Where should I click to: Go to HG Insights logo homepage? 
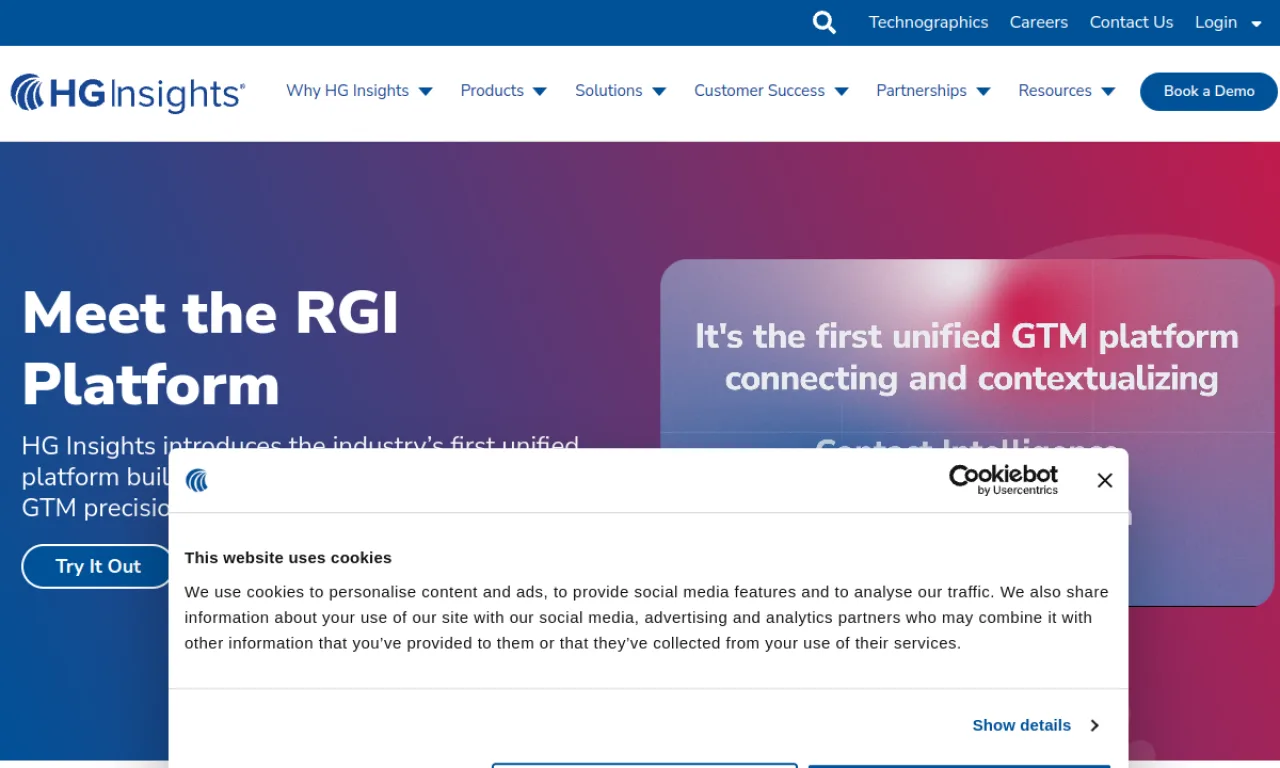(128, 93)
